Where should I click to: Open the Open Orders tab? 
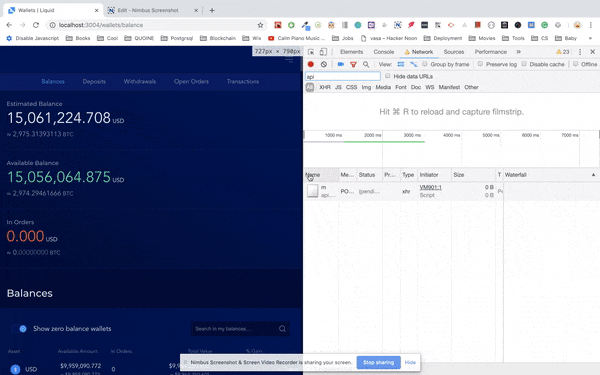click(x=191, y=82)
